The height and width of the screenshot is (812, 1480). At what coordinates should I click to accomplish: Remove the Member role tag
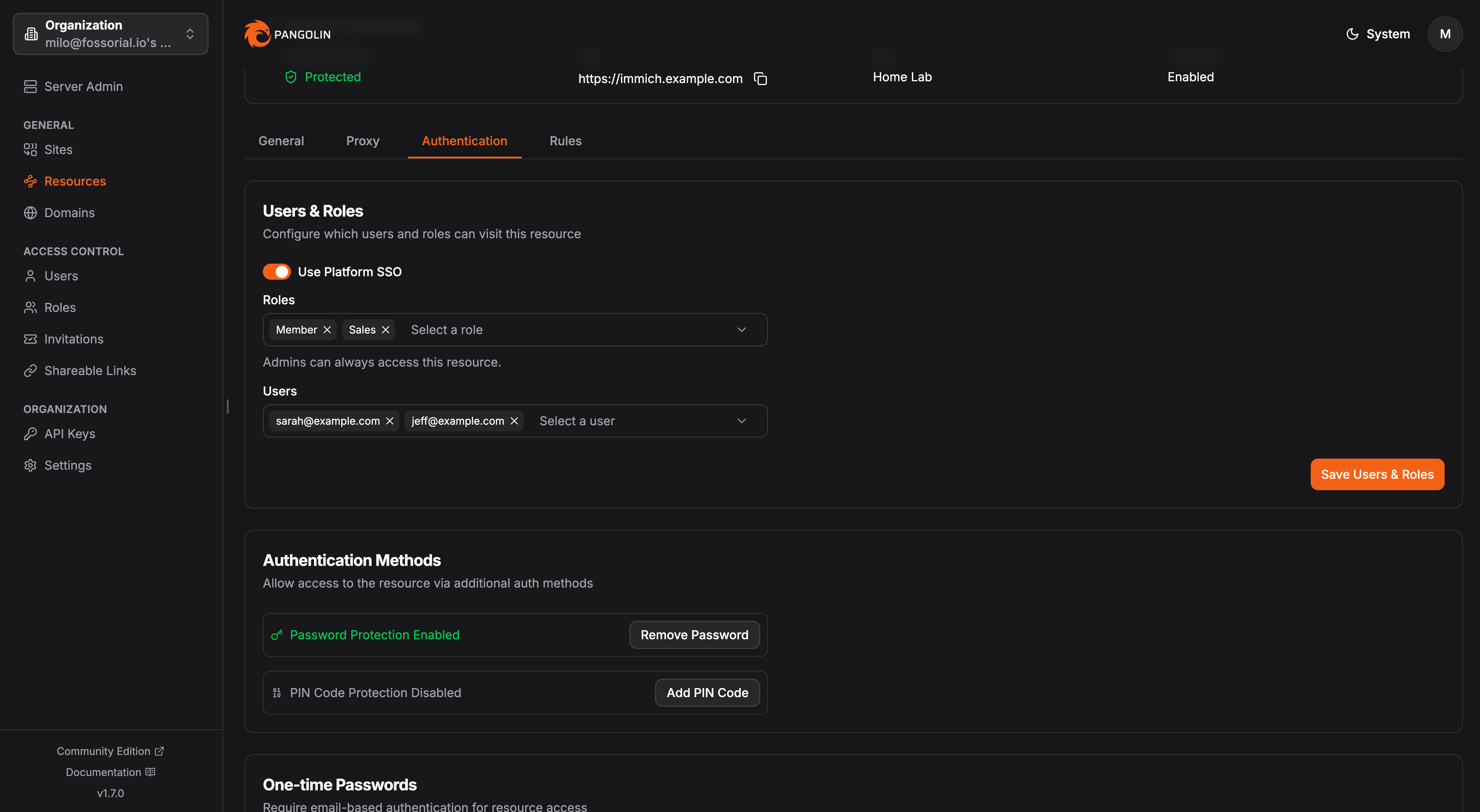pyautogui.click(x=327, y=330)
